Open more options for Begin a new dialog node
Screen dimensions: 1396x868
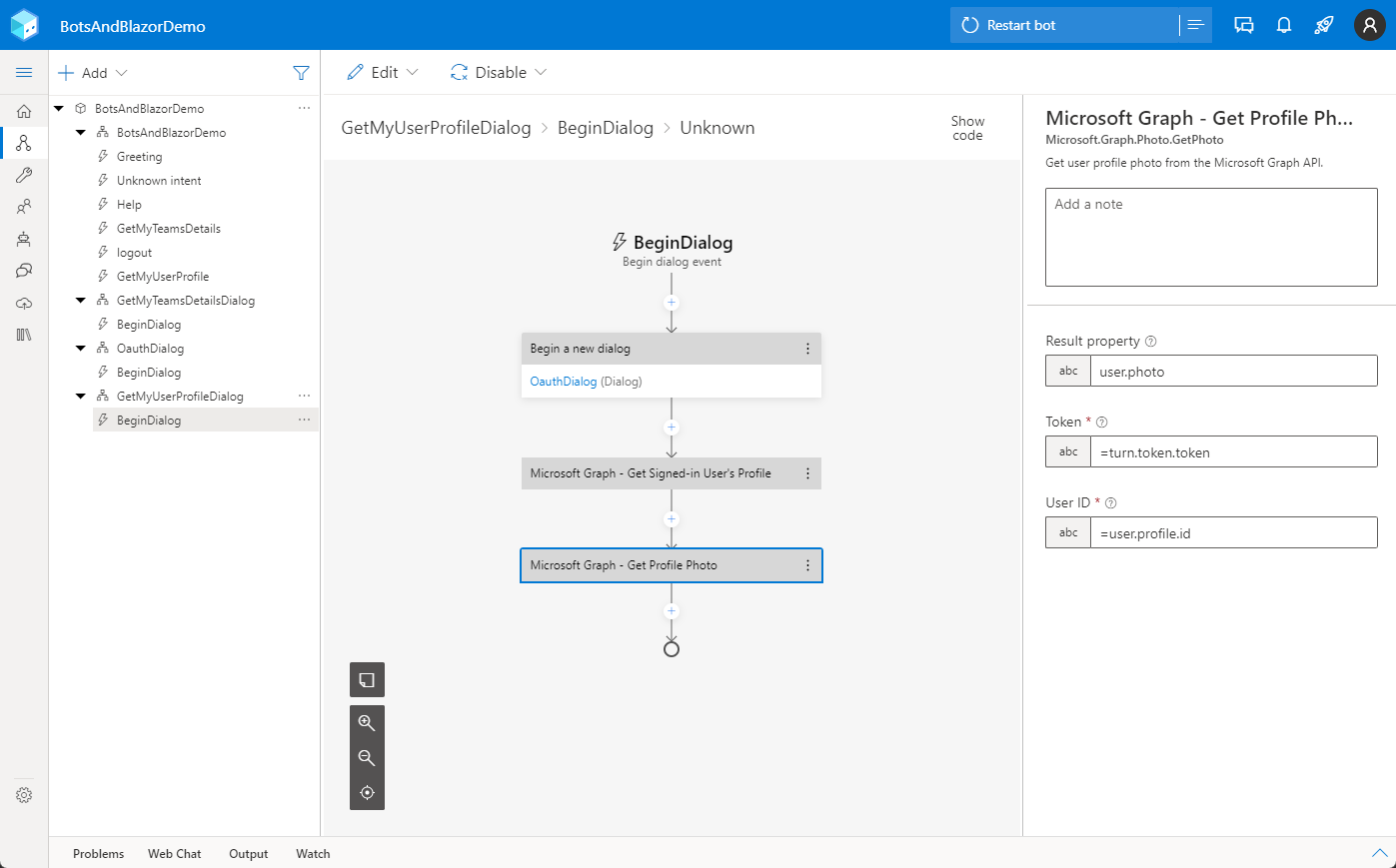tap(807, 349)
